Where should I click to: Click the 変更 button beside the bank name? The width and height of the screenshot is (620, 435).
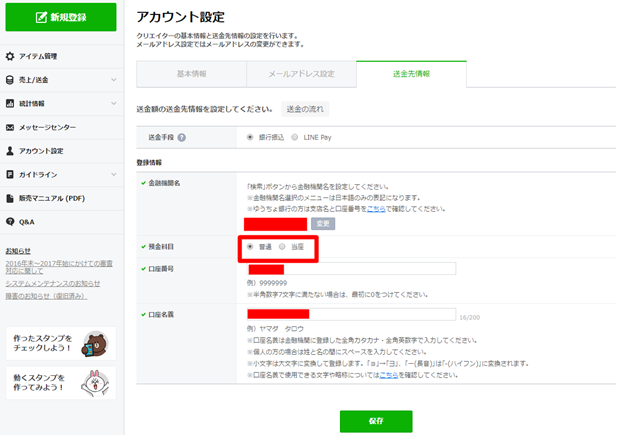tap(323, 224)
